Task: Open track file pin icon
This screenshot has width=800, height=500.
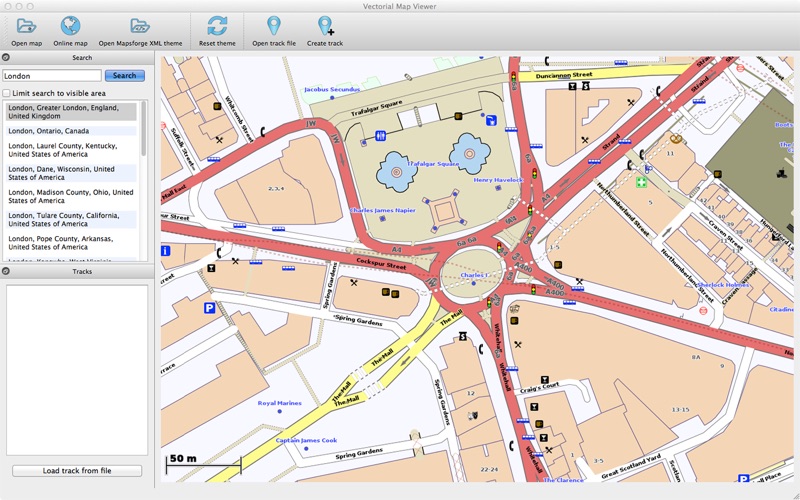Action: (274, 26)
